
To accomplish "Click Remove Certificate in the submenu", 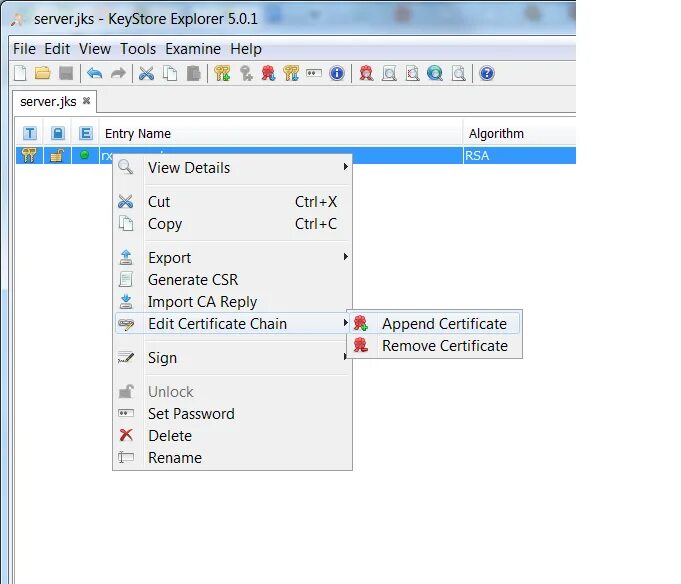I will tap(435, 346).
